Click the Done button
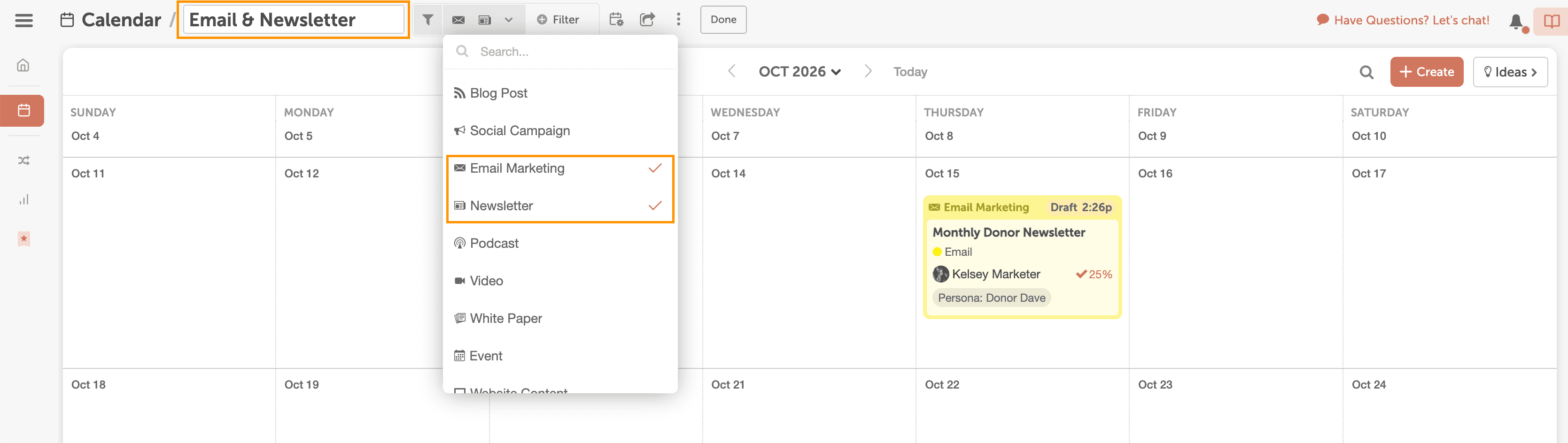This screenshot has height=443, width=1568. click(722, 19)
